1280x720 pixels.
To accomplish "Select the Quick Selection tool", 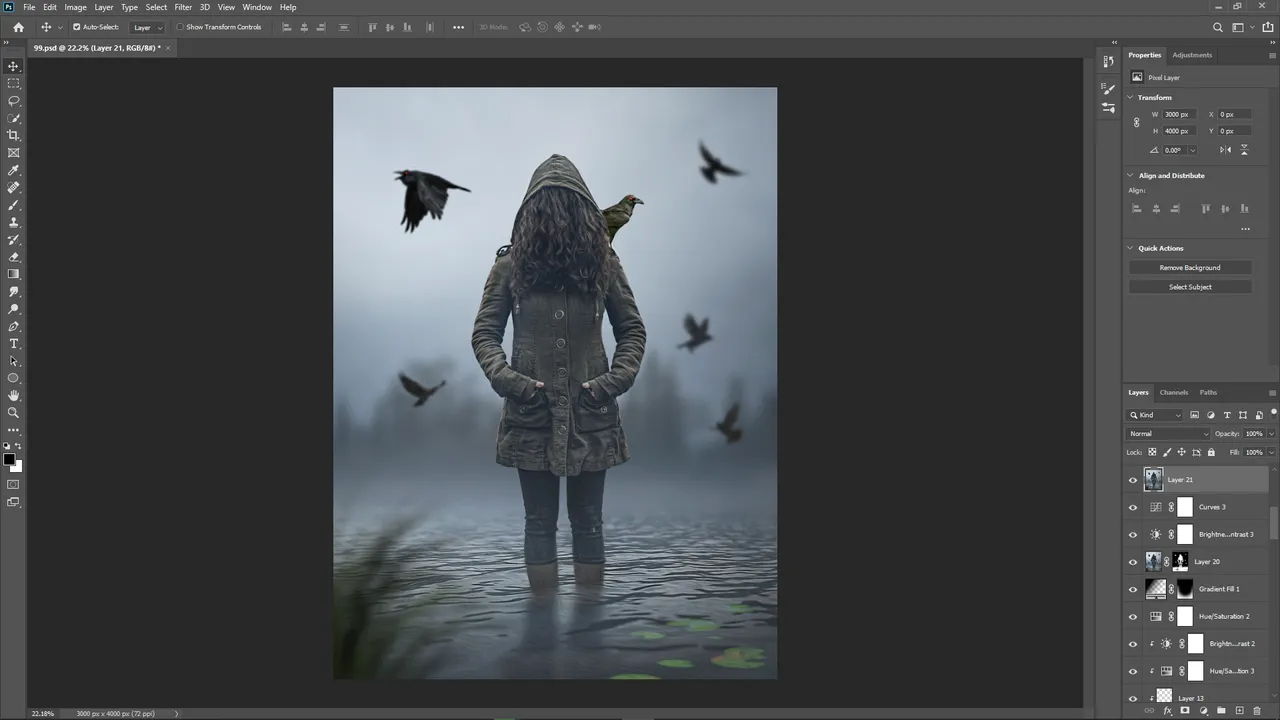I will point(13,118).
